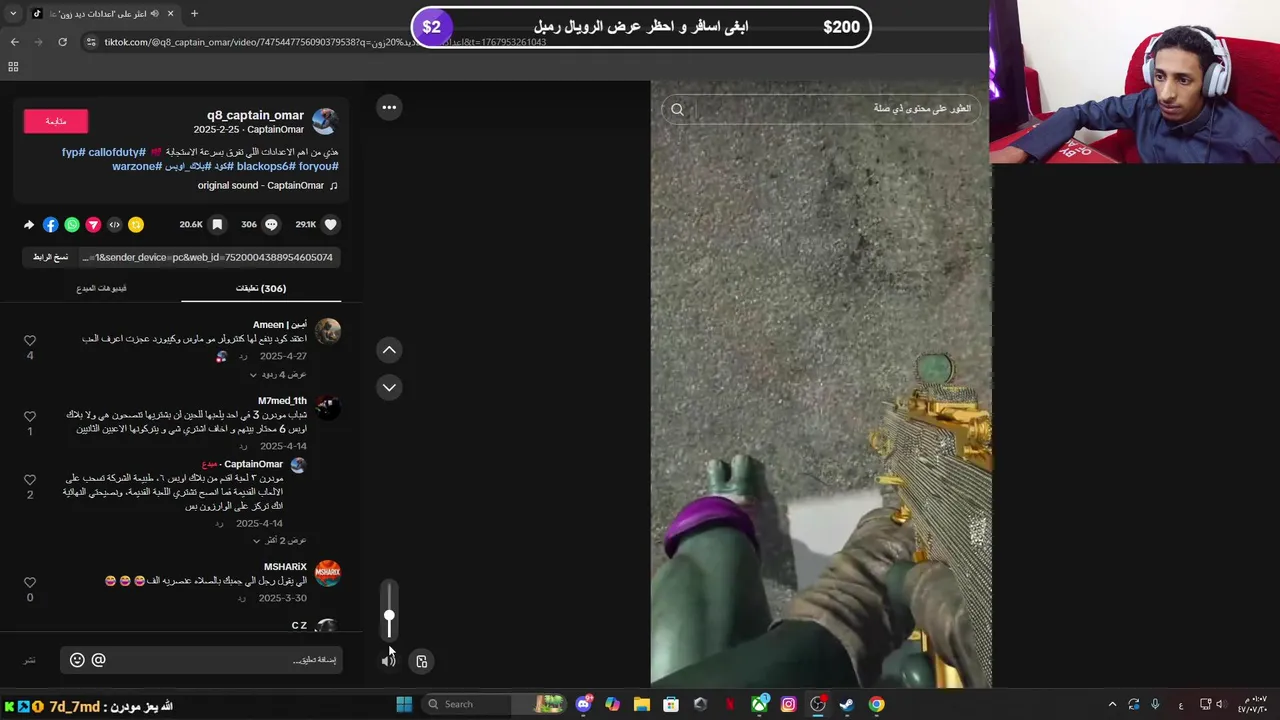Click the #blackops6 hashtag
The height and width of the screenshot is (720, 1280).
click(x=266, y=166)
